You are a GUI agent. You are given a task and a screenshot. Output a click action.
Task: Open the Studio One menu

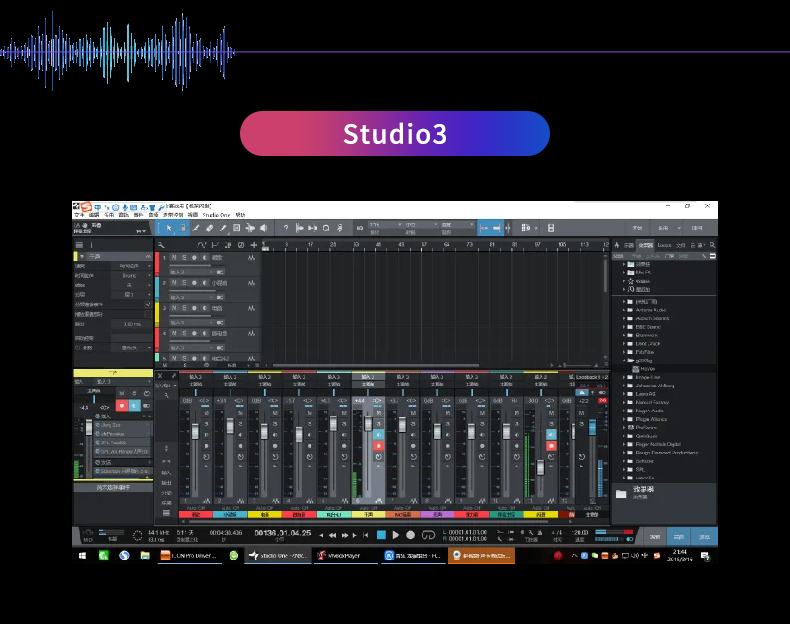tap(216, 215)
